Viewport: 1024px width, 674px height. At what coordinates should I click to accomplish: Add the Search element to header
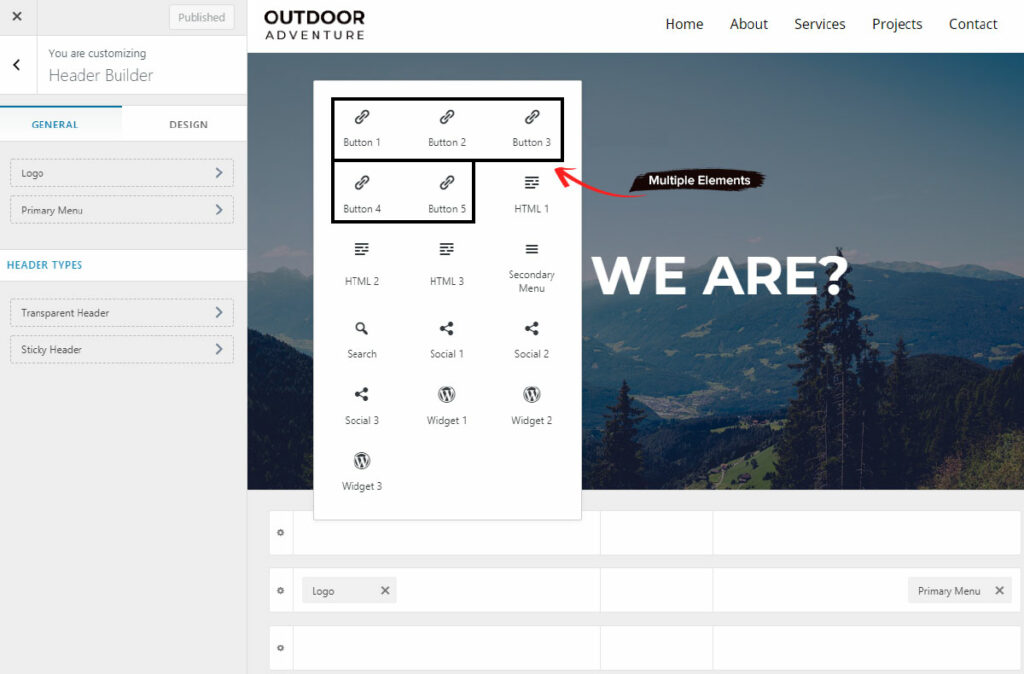click(362, 339)
